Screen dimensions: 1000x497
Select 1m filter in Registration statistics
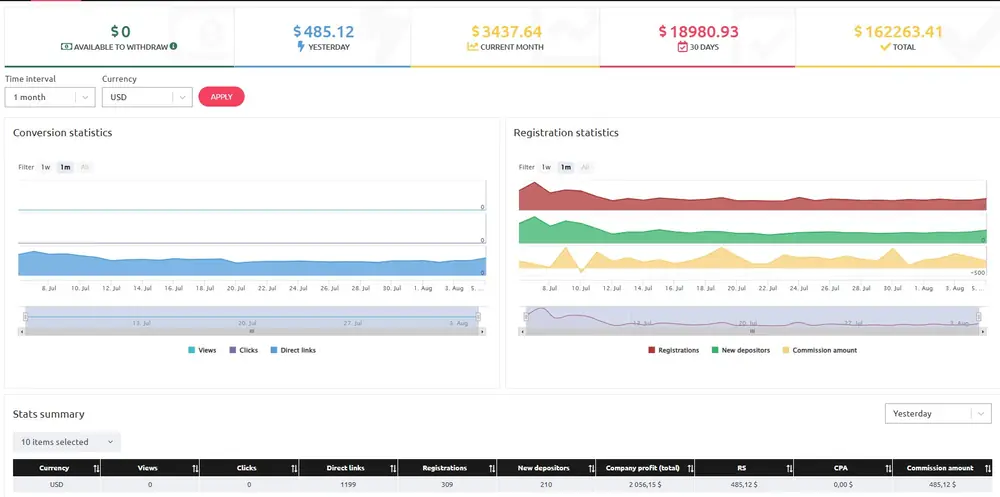coord(566,167)
